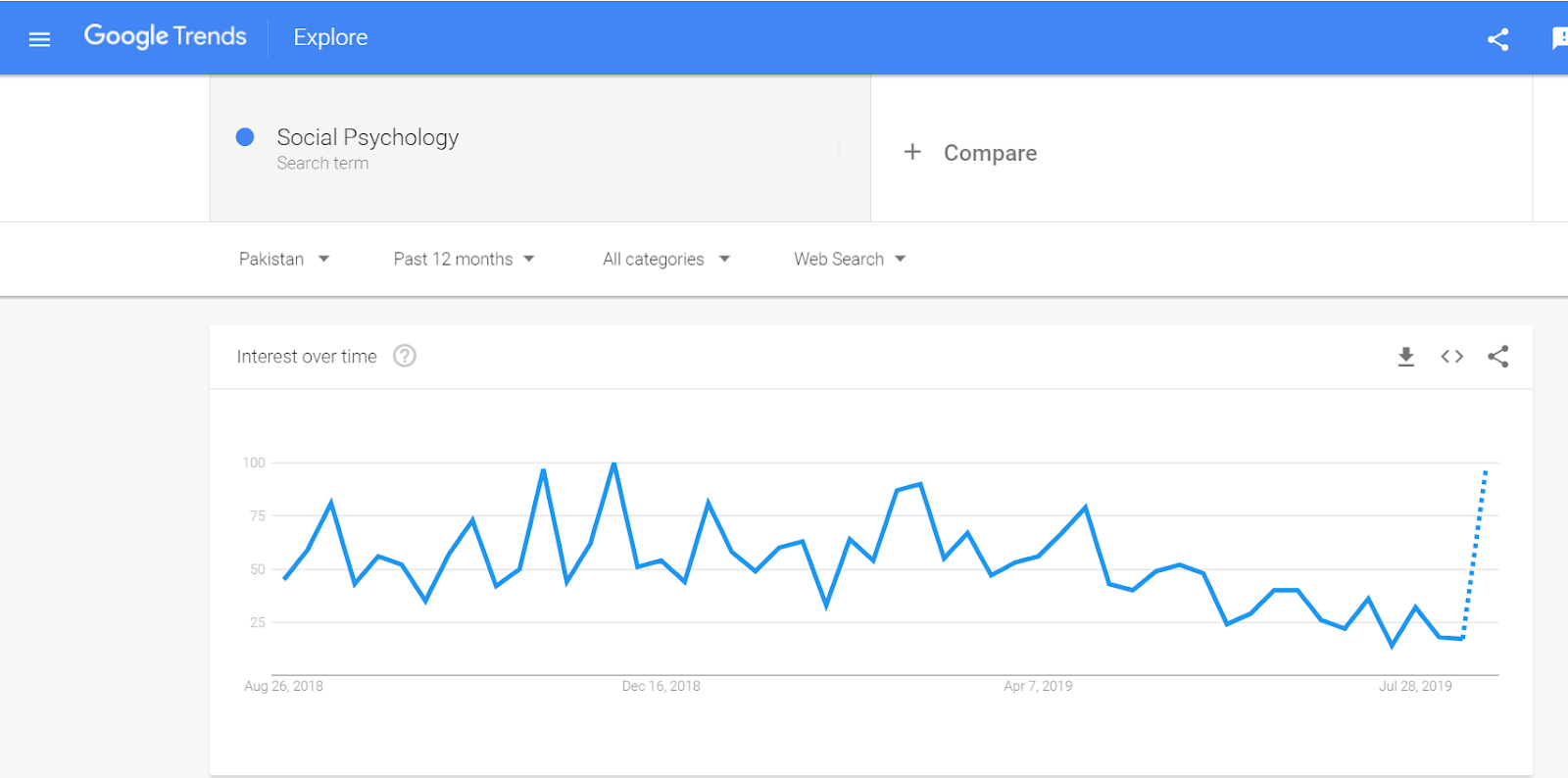Screen dimensions: 1568x778
Task: Click the share icon in header
Action: coord(1497,39)
